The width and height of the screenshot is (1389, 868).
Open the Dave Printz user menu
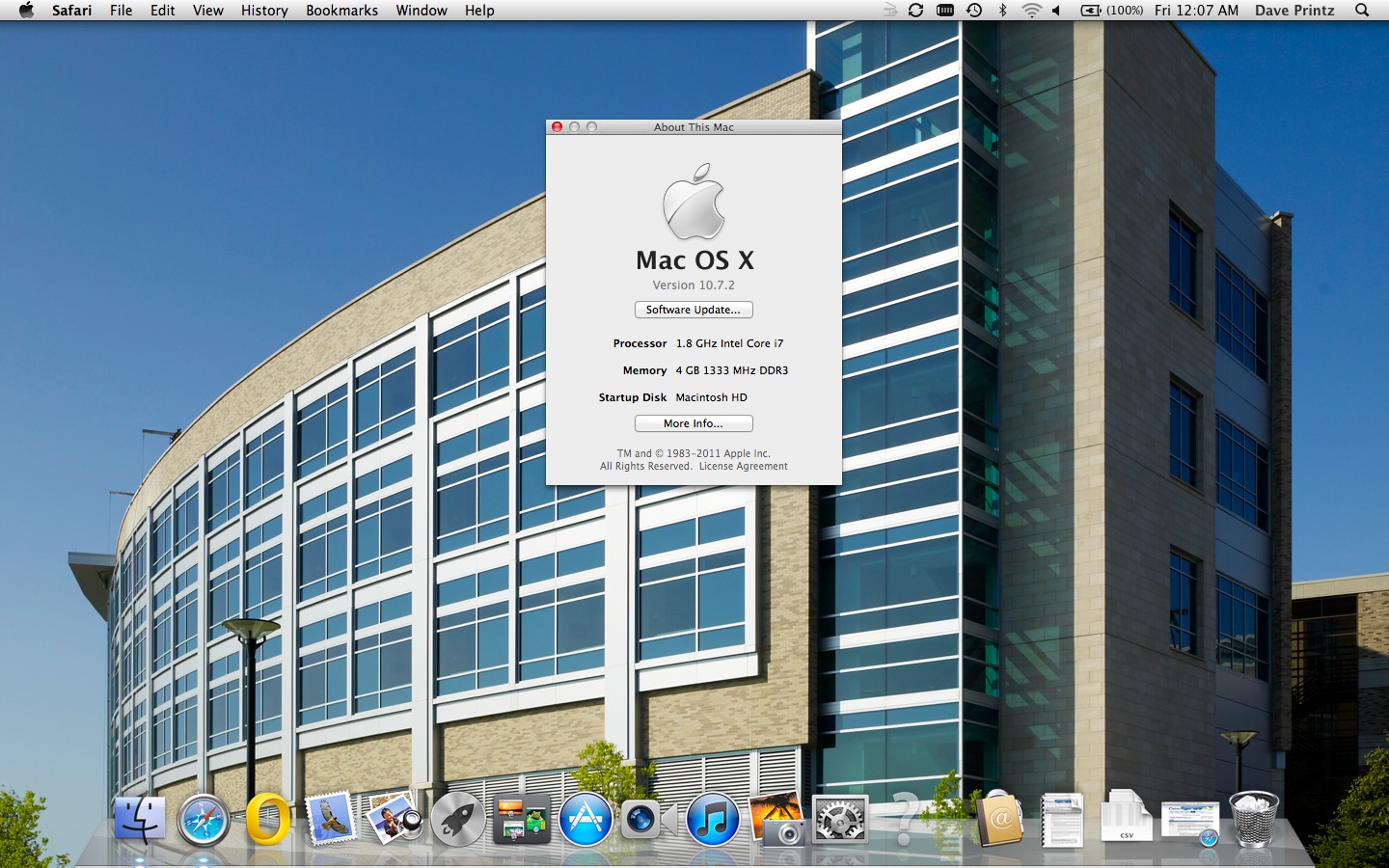(x=1294, y=10)
